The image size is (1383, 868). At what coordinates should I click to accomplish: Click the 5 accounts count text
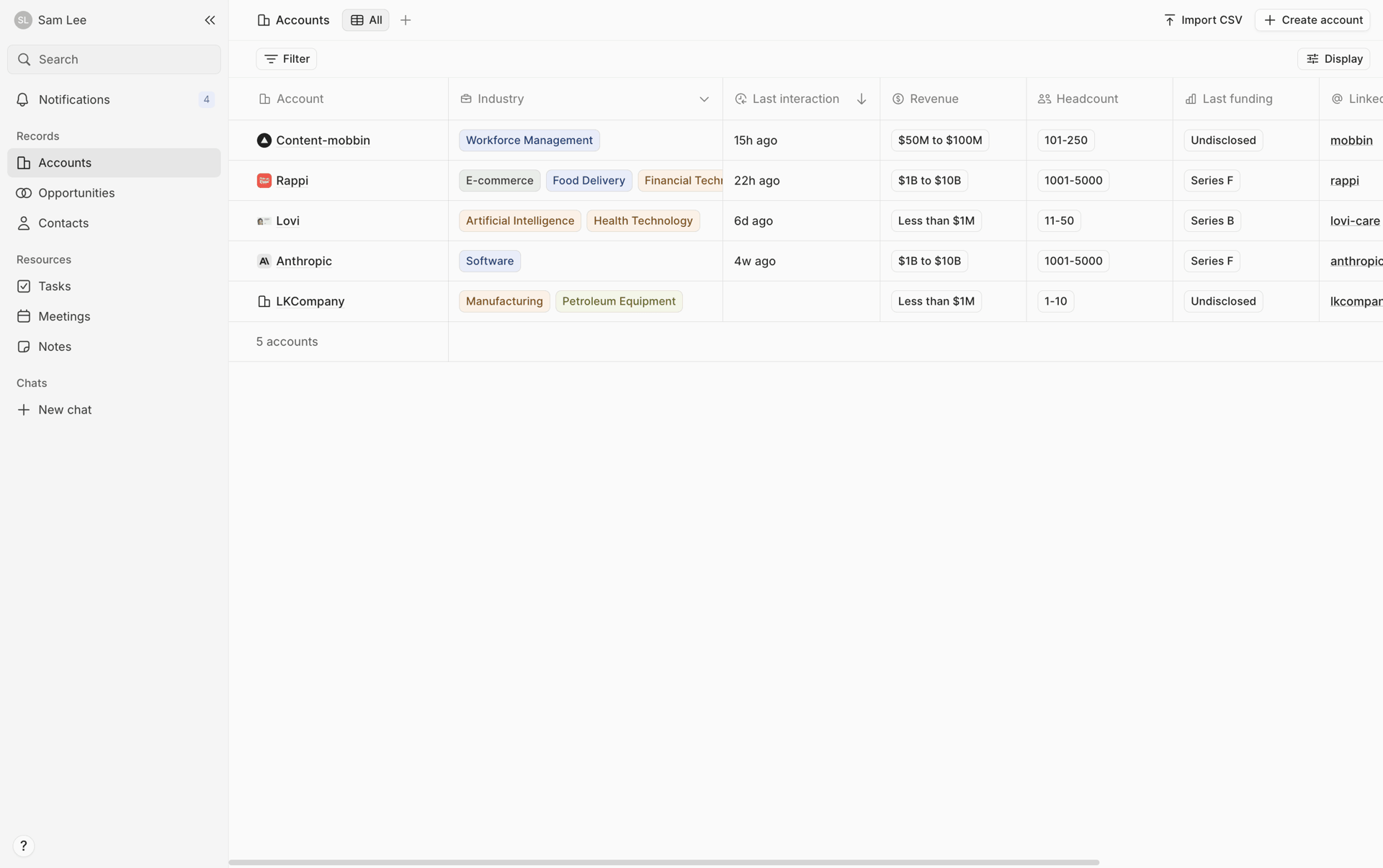tap(287, 341)
